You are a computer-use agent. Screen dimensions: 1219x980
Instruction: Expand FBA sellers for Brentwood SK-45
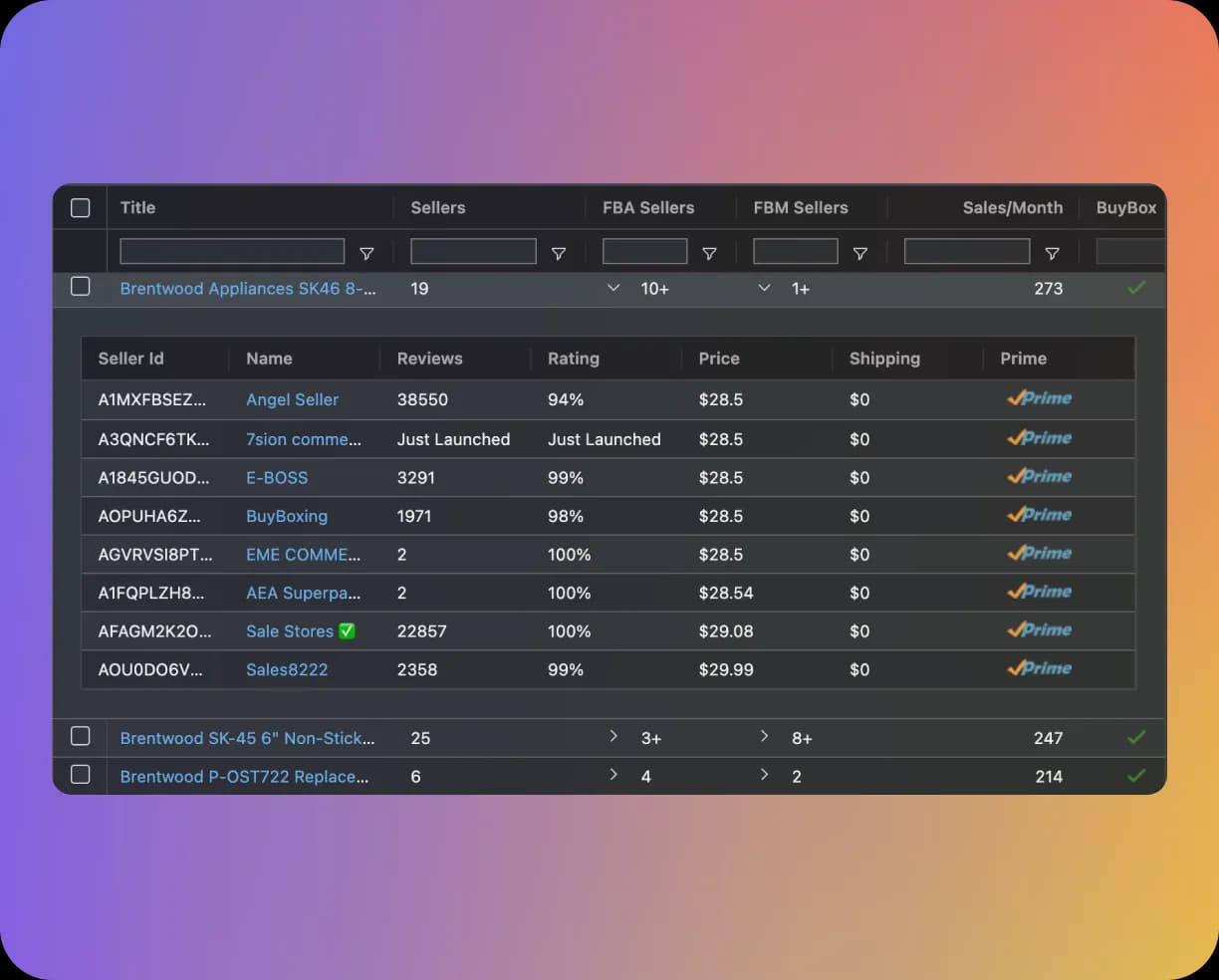coord(613,737)
